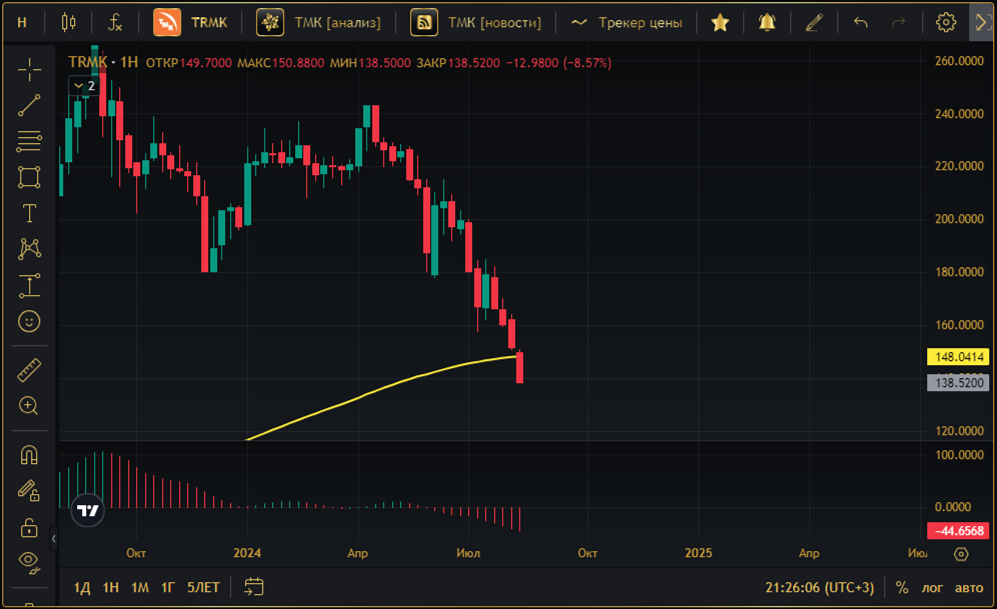Open ТМК [анализ] analysis

click(319, 23)
